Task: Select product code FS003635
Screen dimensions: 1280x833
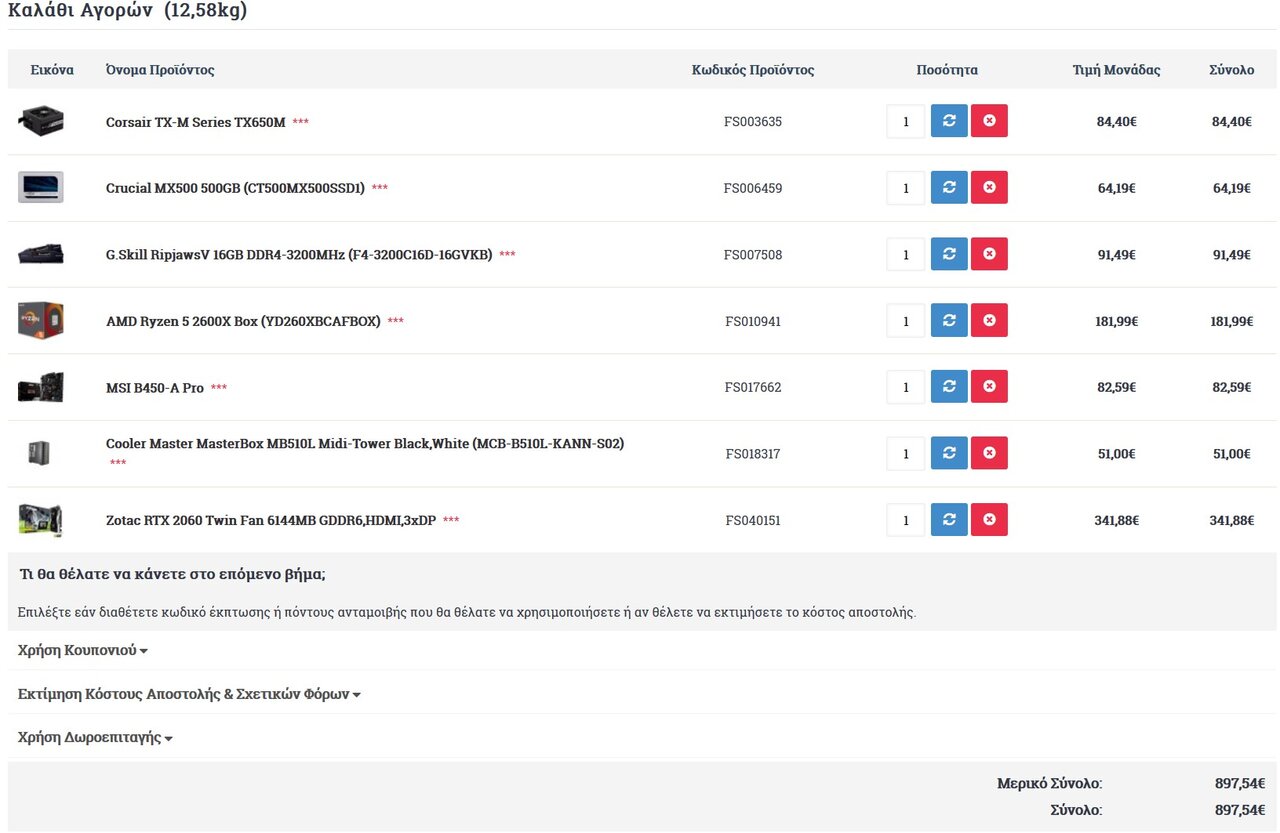Action: 753,122
